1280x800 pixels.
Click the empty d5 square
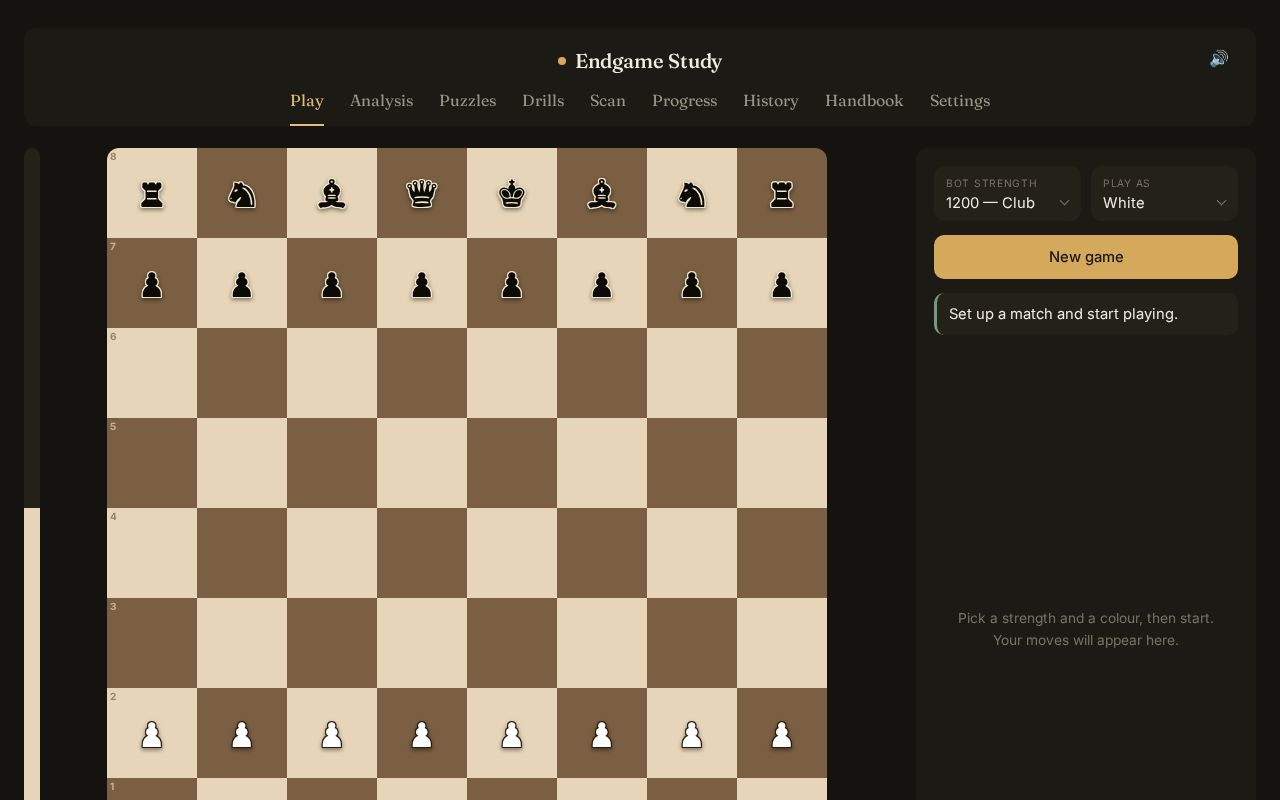pyautogui.click(x=422, y=463)
